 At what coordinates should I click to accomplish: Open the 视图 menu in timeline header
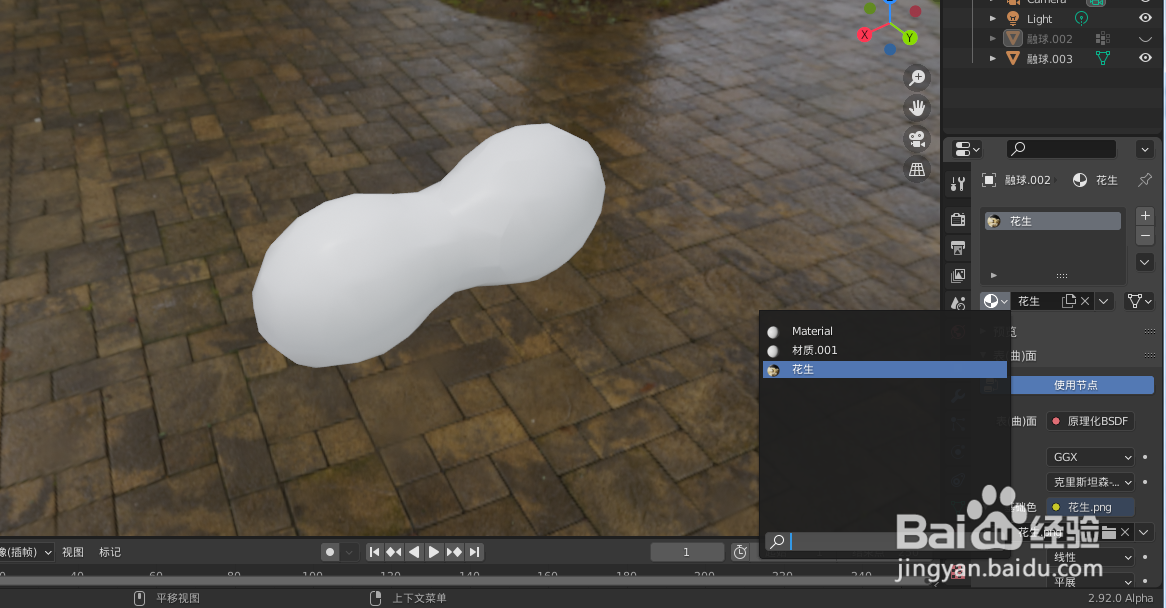[x=72, y=551]
